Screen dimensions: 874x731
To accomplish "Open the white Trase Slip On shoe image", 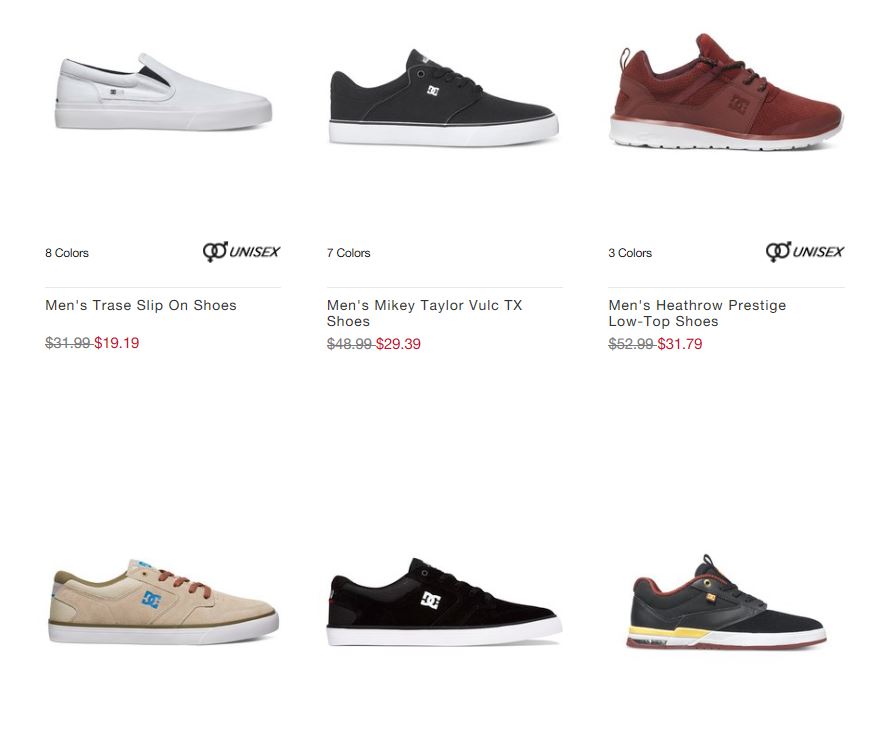I will (163, 92).
